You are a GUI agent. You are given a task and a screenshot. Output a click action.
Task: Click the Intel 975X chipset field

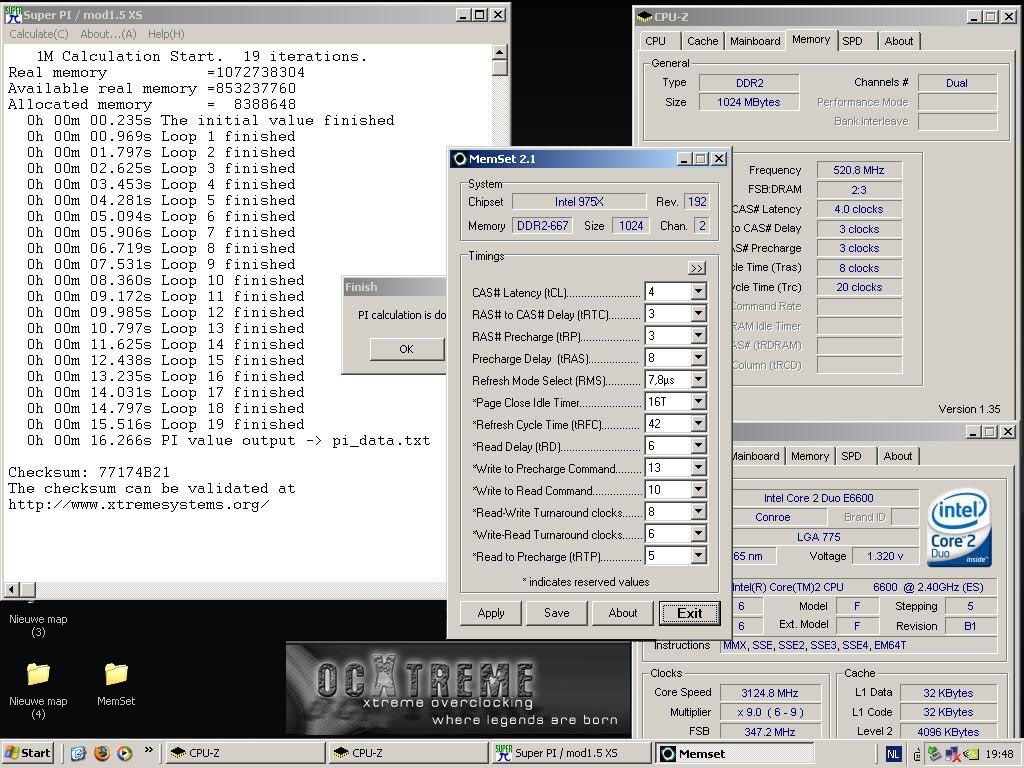coord(579,202)
